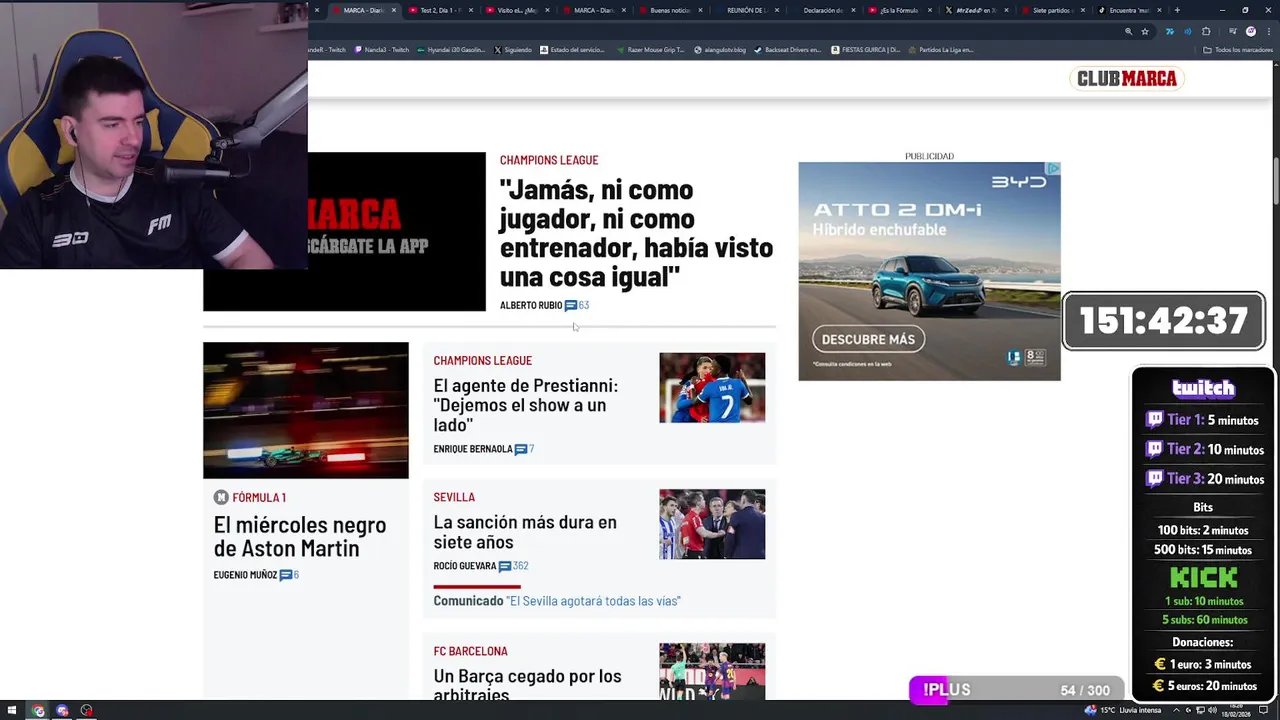Open headline 'Jamás, ni como jugador...'
The height and width of the screenshot is (720, 1280).
[636, 233]
